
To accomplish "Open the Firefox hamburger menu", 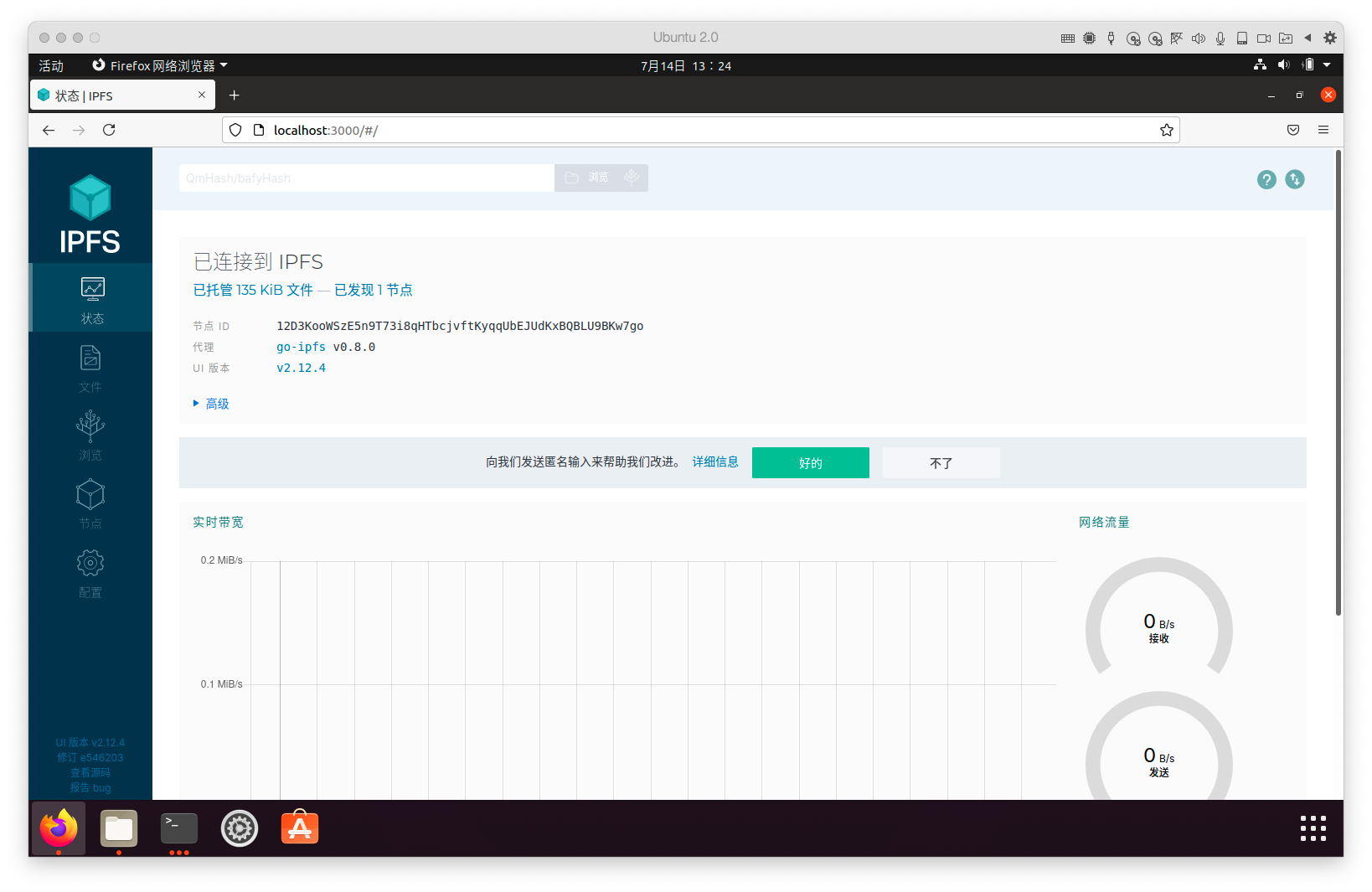I will click(x=1323, y=130).
